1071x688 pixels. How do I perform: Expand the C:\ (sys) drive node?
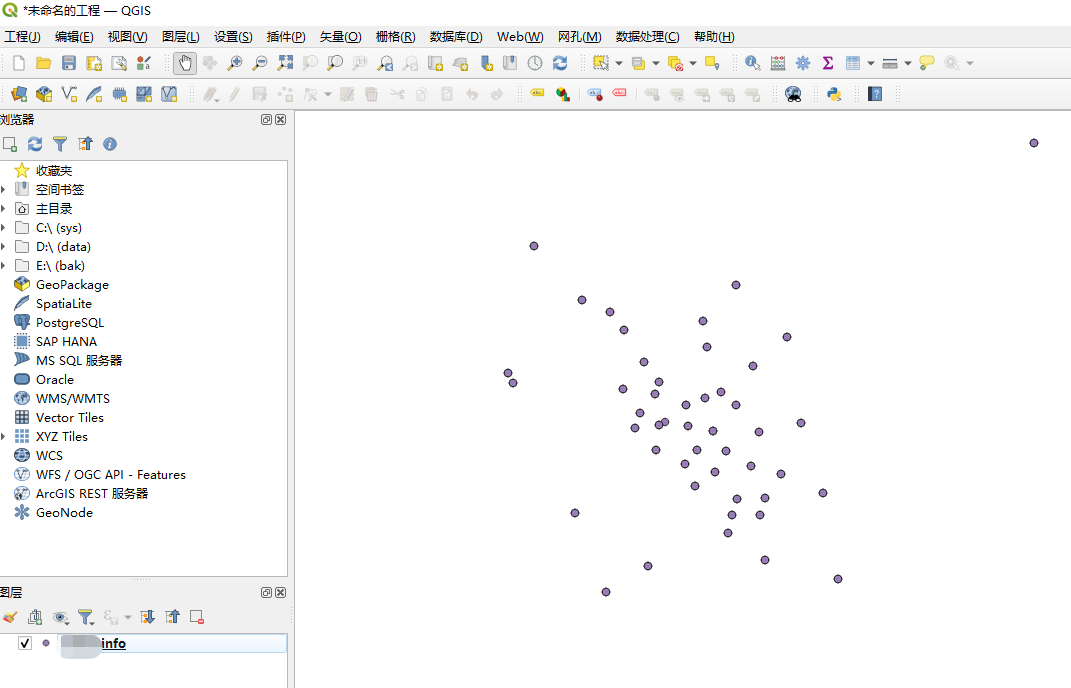(x=4, y=228)
